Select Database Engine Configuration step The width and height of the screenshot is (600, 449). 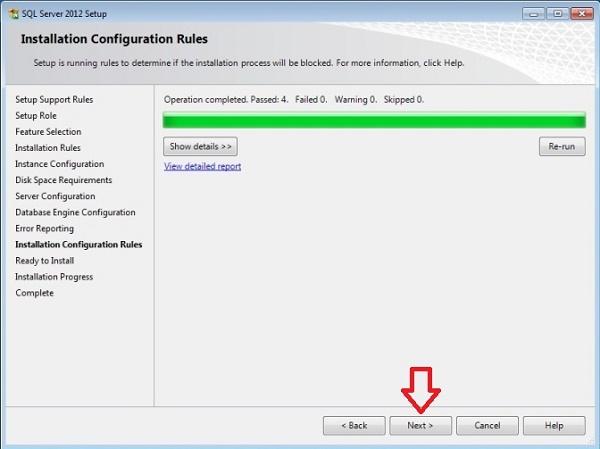75,212
